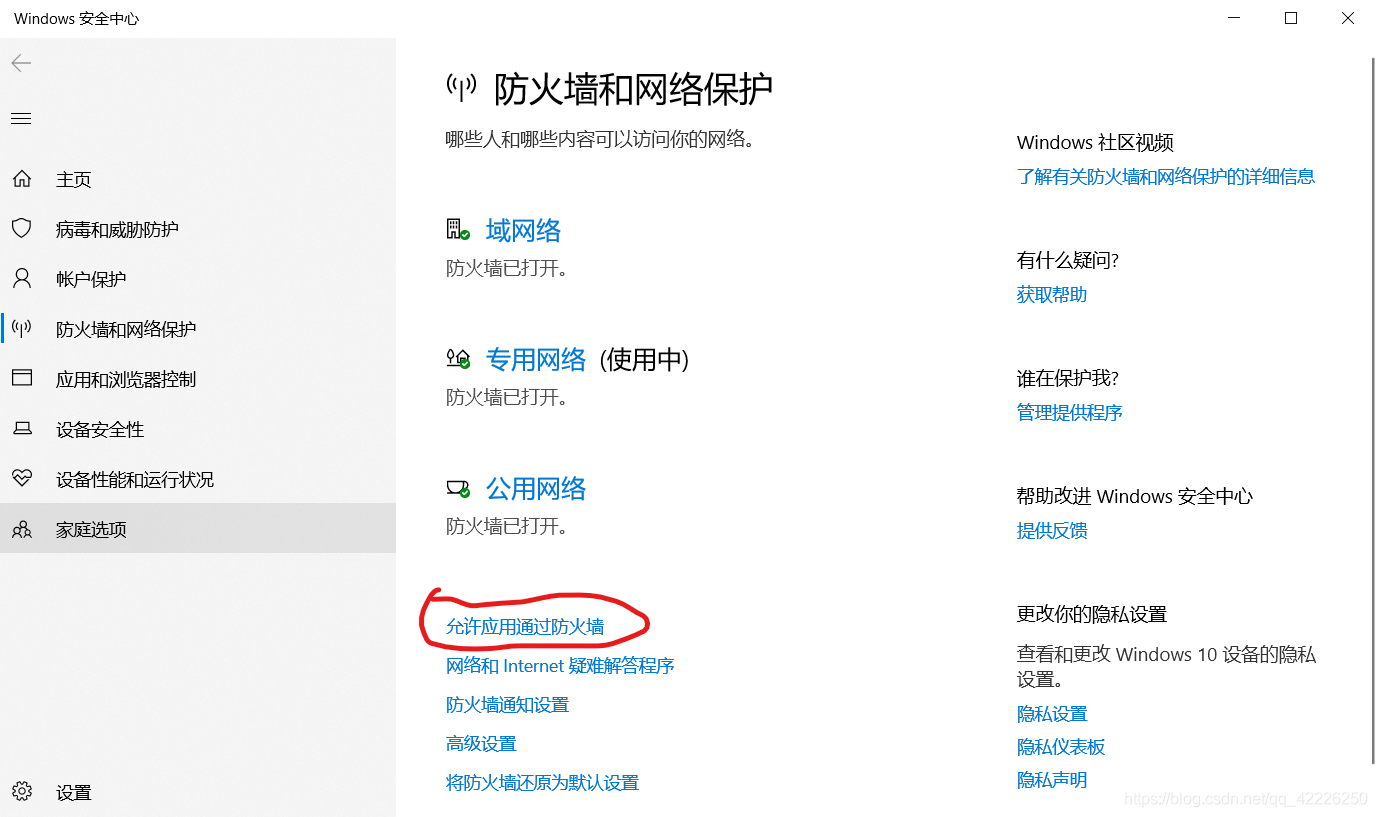Click the person icon for 帐户保护
The width and height of the screenshot is (1377, 817).
tap(22, 278)
